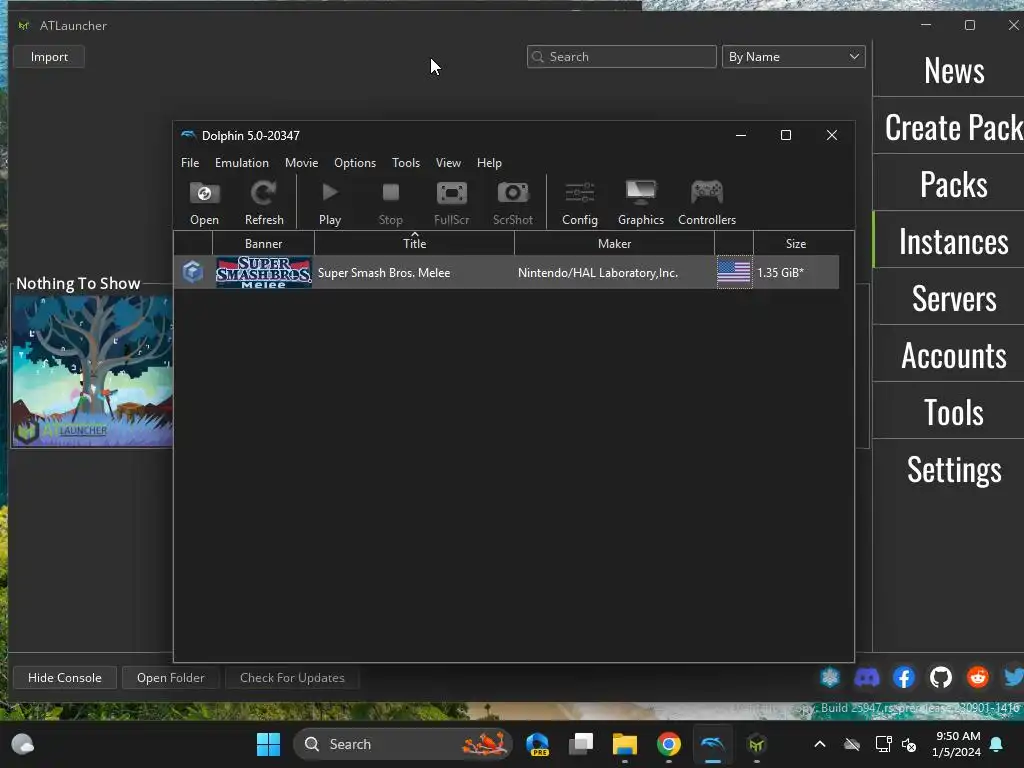Open the Facebook link icon in ATLauncher
This screenshot has height=768, width=1024.
click(904, 677)
